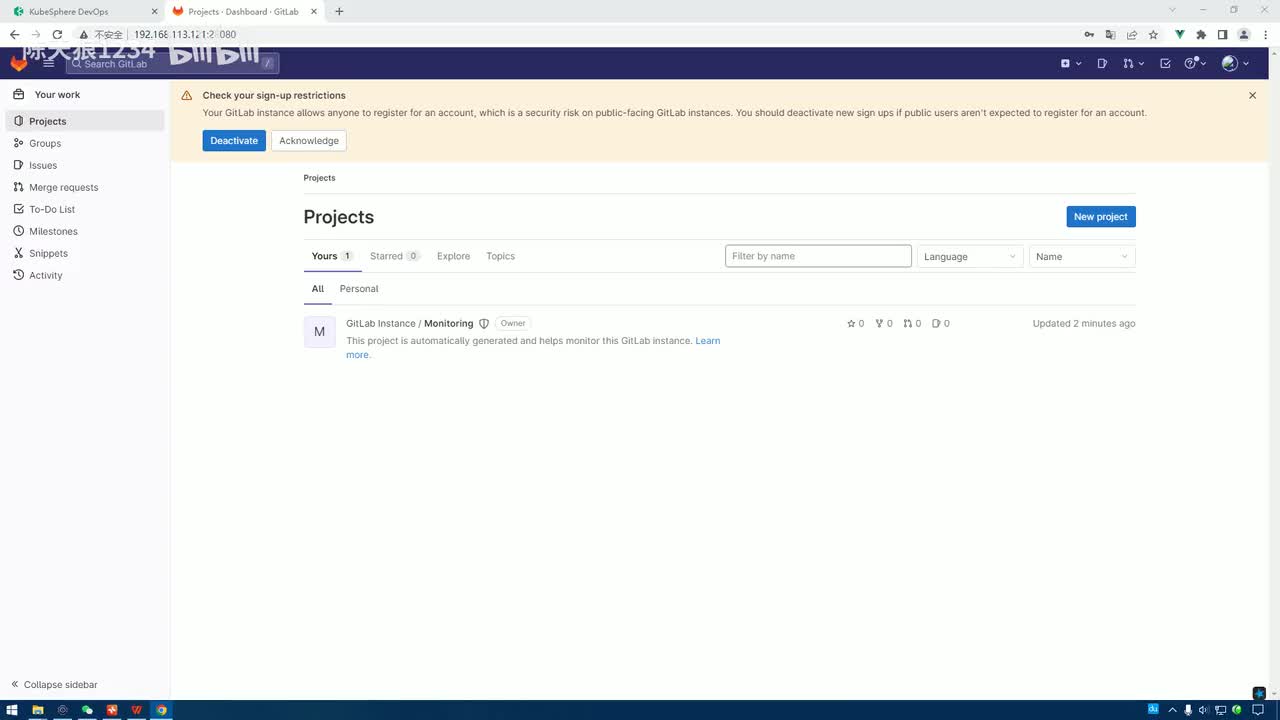Open the Windows Start menu
Screen dimensions: 1280x720
click(x=13, y=710)
